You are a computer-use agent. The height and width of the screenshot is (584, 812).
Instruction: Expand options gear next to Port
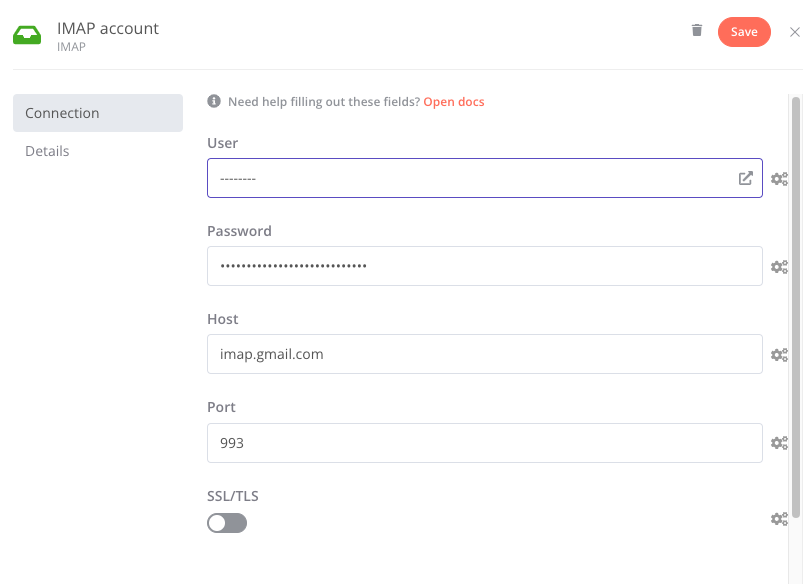779,443
